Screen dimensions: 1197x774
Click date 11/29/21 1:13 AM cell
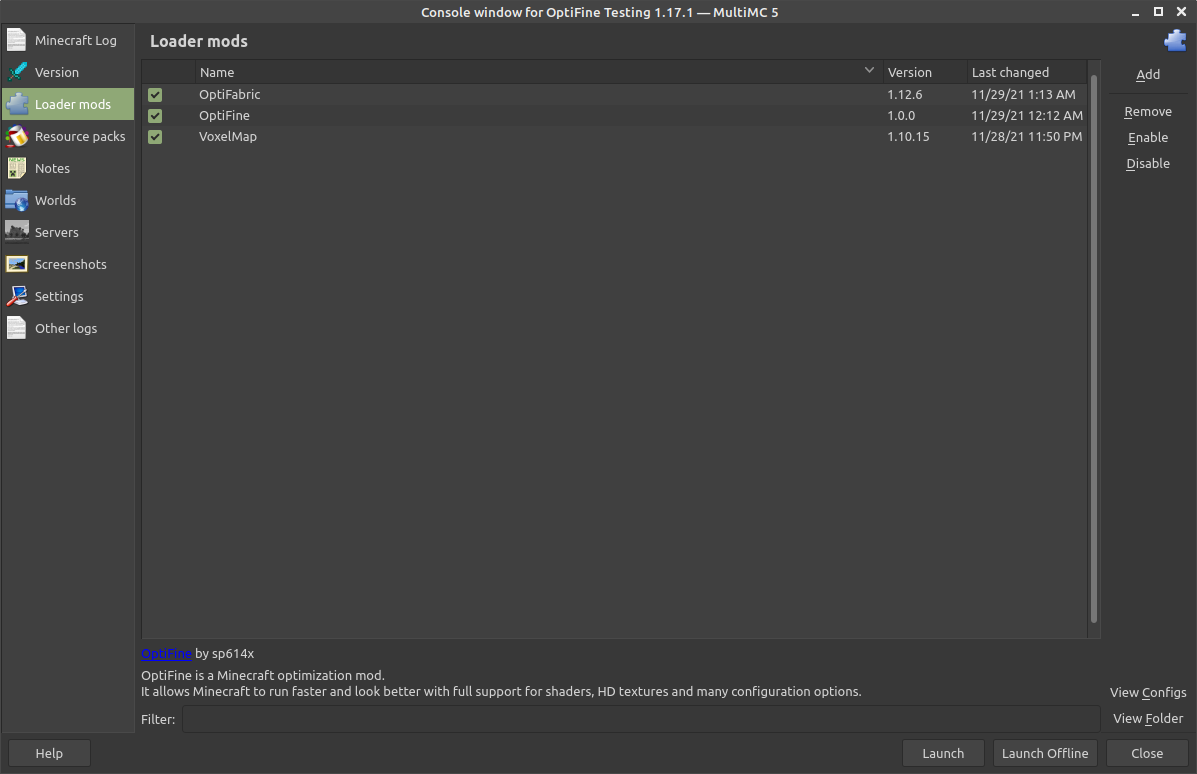point(1023,95)
